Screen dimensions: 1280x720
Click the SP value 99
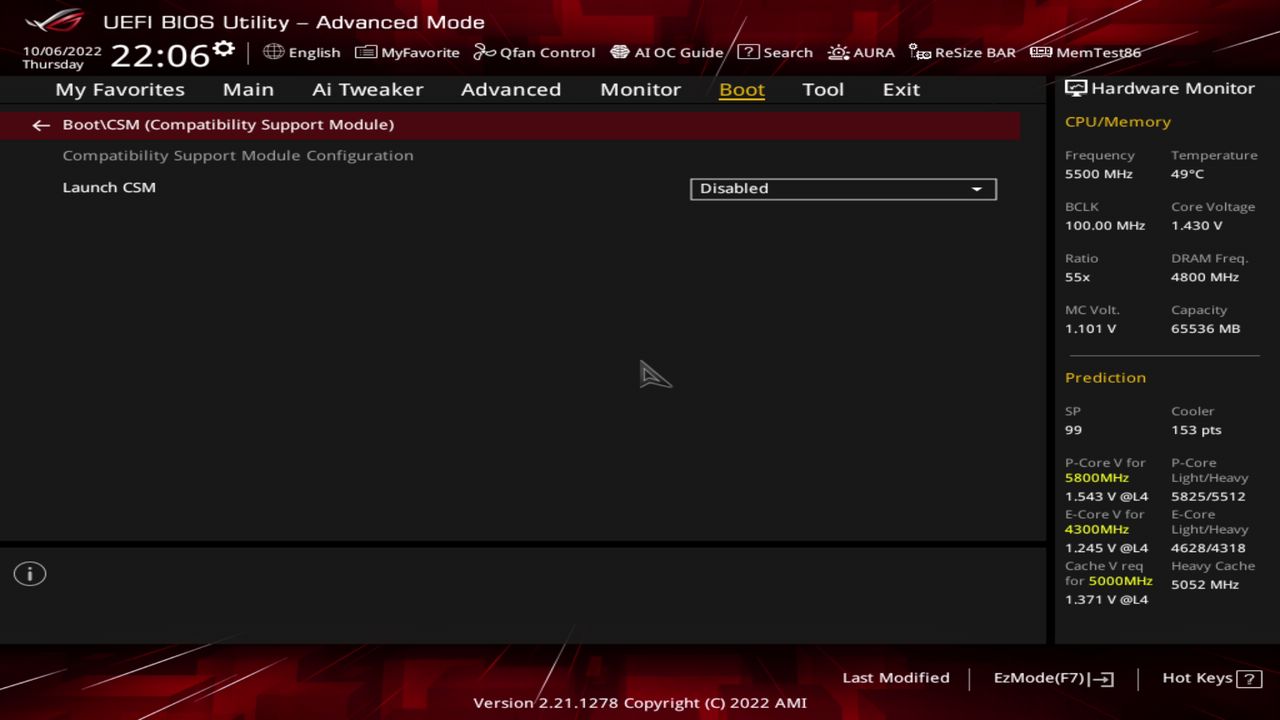point(1074,430)
